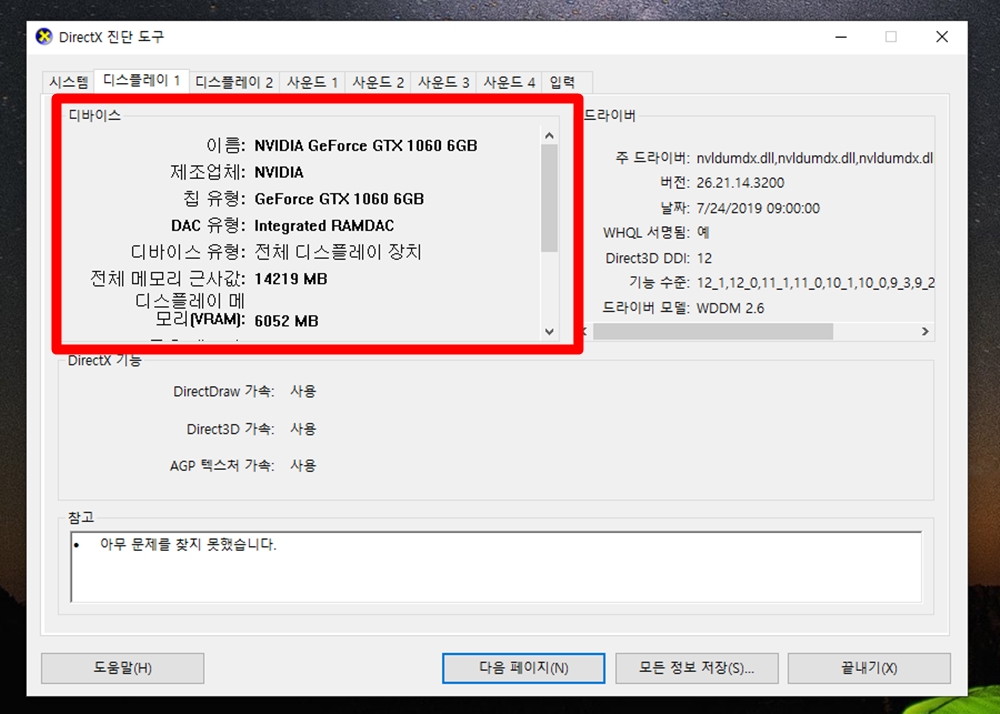Click the 도움말(H) button
The width and height of the screenshot is (1000, 714).
point(122,668)
